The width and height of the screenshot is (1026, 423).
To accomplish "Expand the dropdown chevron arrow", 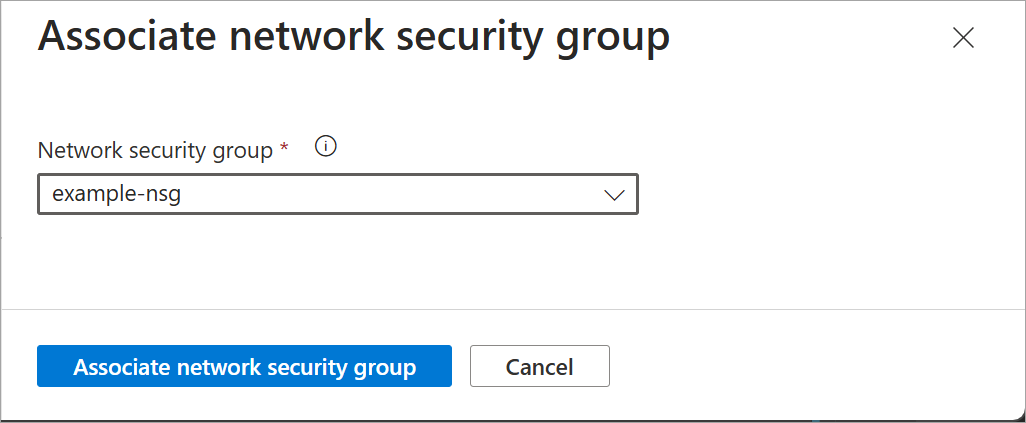I will pyautogui.click(x=613, y=195).
